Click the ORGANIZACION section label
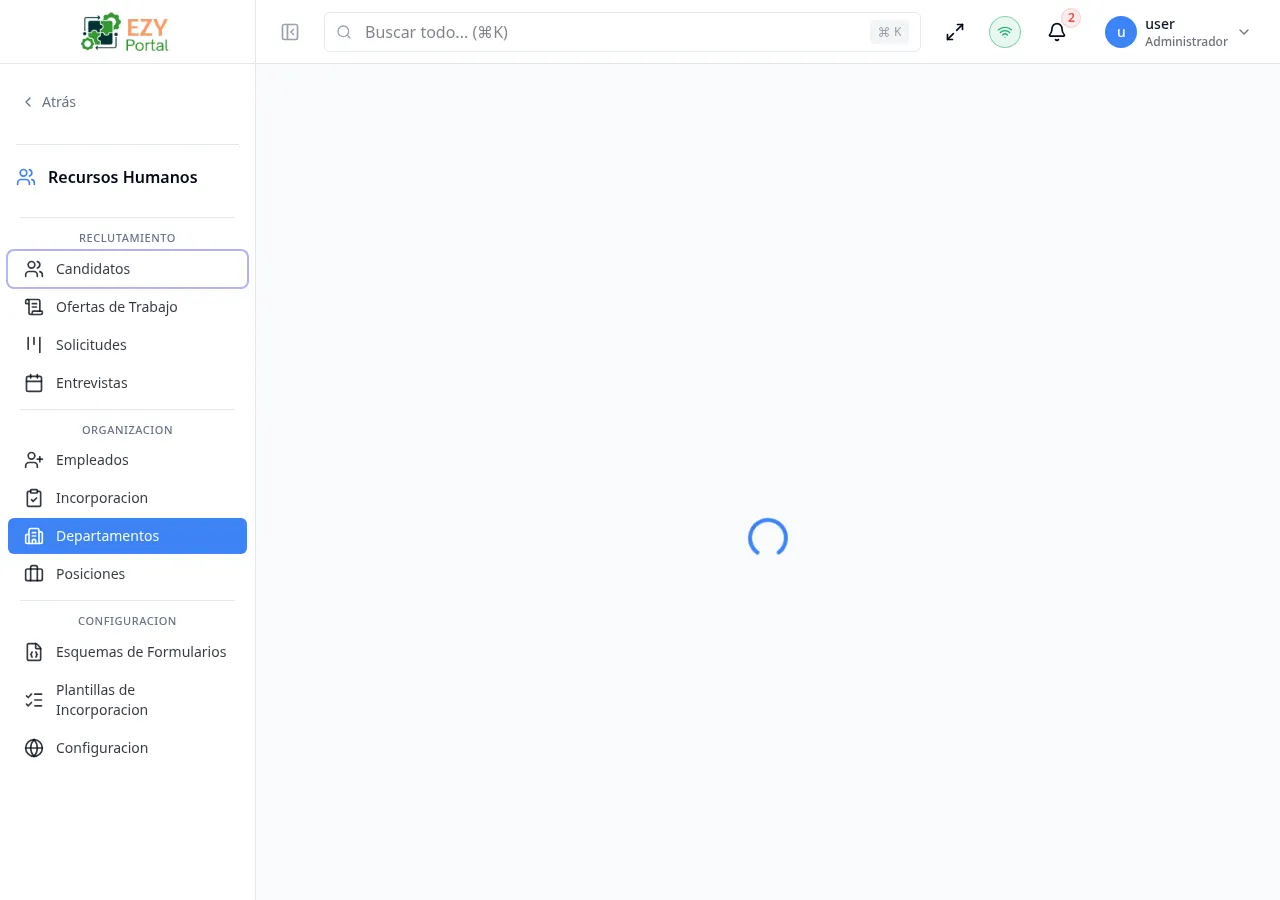Viewport: 1280px width, 900px height. tap(127, 430)
